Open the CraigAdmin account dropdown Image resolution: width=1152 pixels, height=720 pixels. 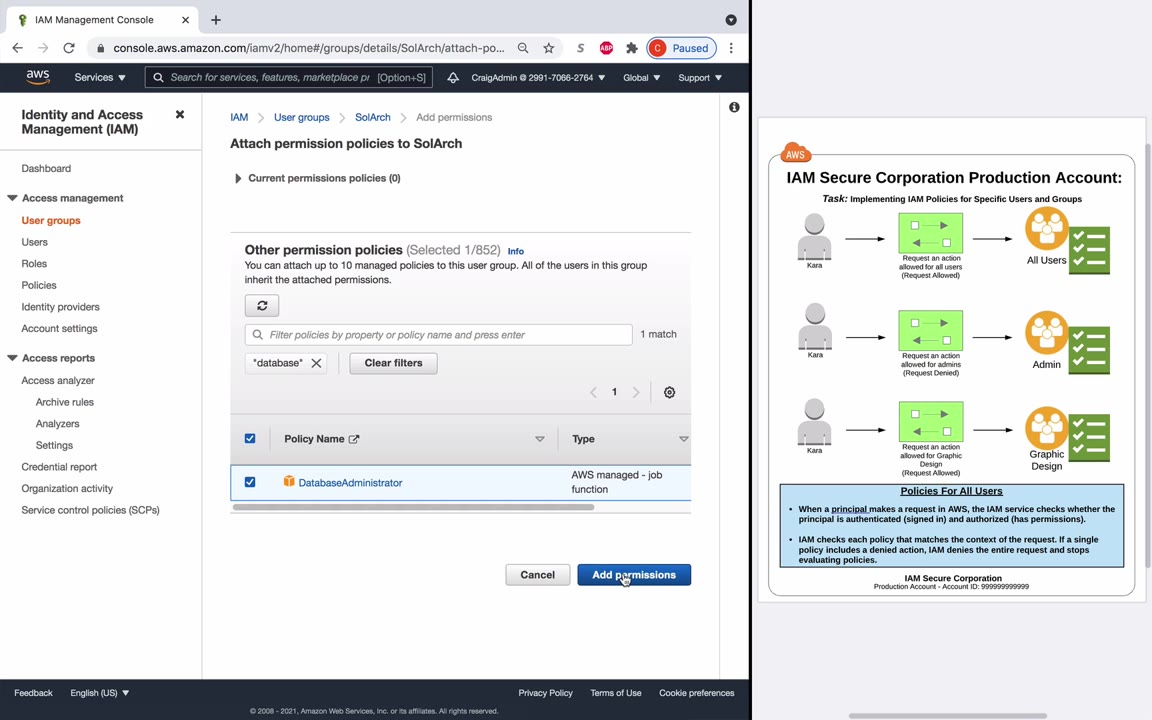click(538, 77)
